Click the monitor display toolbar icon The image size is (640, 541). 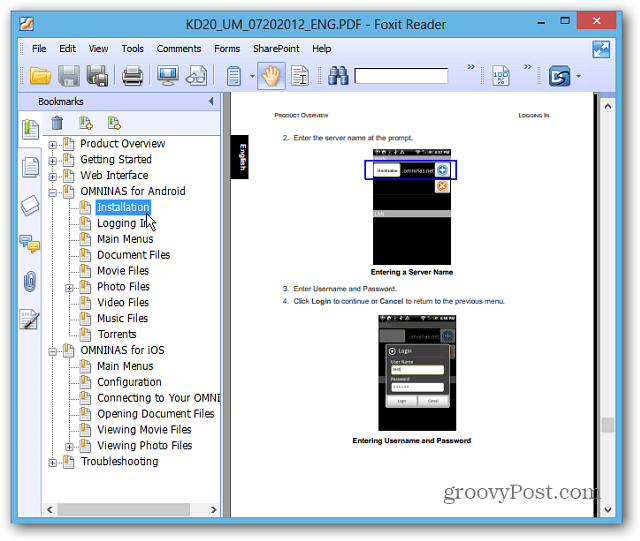coord(168,76)
